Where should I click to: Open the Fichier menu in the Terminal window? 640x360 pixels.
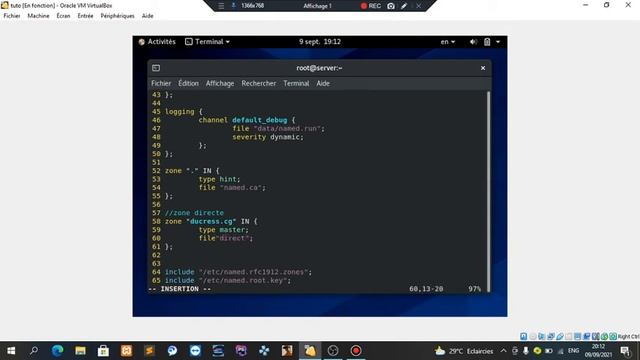[x=161, y=83]
